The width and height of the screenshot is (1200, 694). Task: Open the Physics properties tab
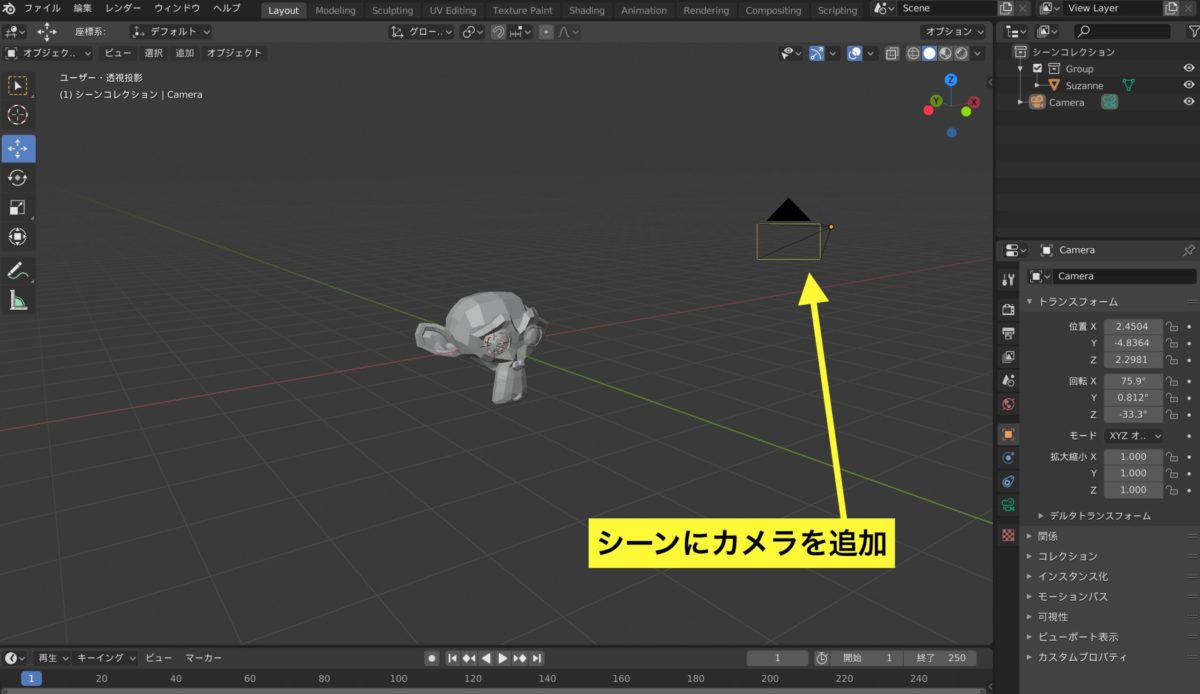(1008, 458)
